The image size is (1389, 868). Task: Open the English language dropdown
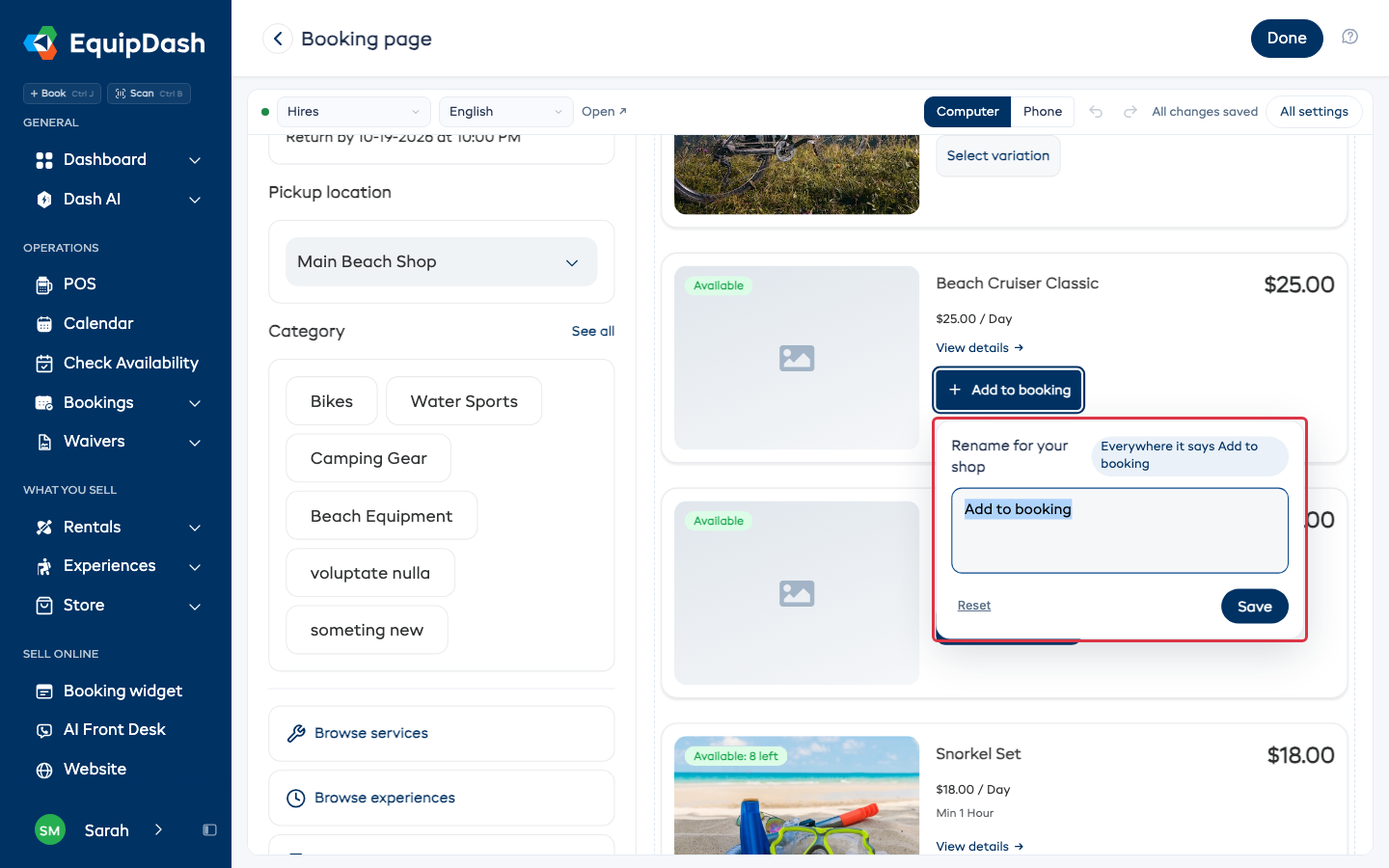505,112
